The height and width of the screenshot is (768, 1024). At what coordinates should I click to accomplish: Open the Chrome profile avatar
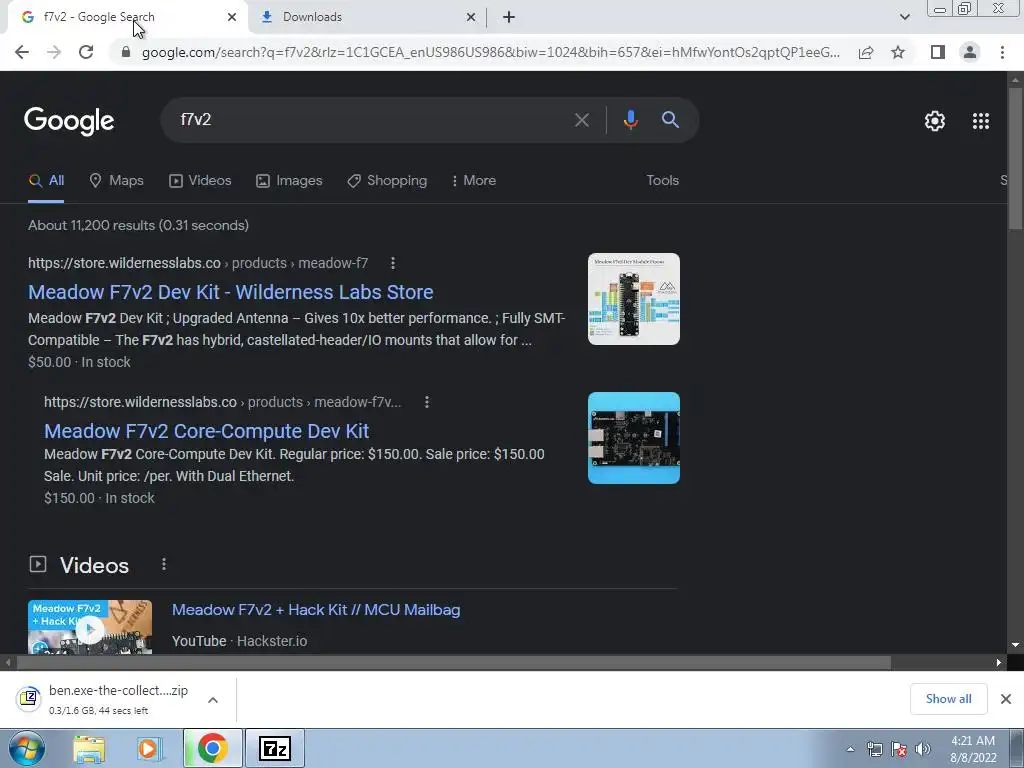[x=970, y=52]
